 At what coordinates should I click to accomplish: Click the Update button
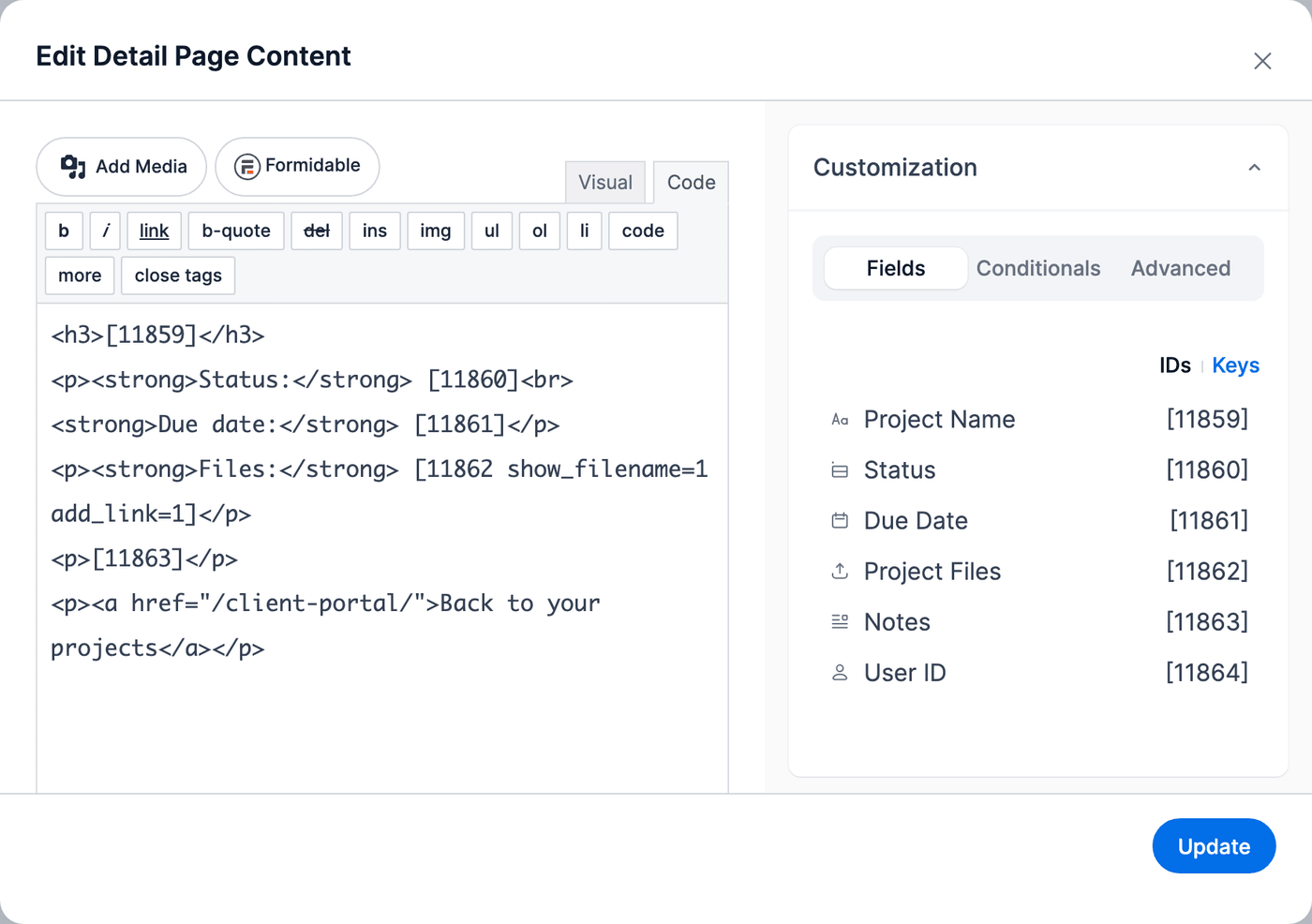tap(1214, 846)
